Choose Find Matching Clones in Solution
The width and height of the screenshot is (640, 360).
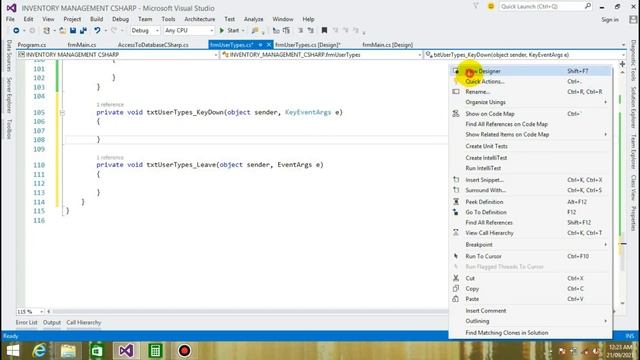[x=530, y=333]
